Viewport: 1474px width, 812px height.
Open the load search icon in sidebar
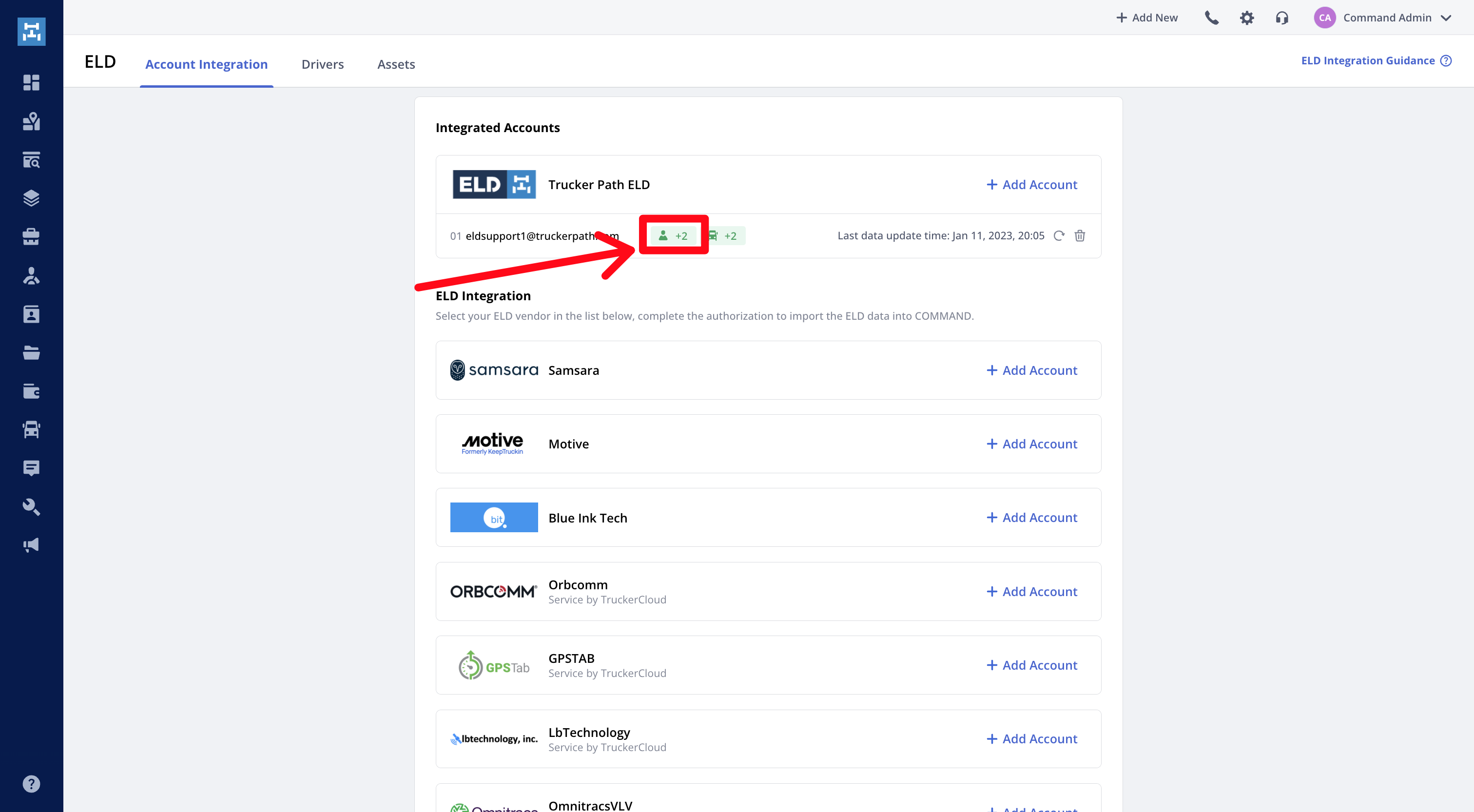click(32, 160)
